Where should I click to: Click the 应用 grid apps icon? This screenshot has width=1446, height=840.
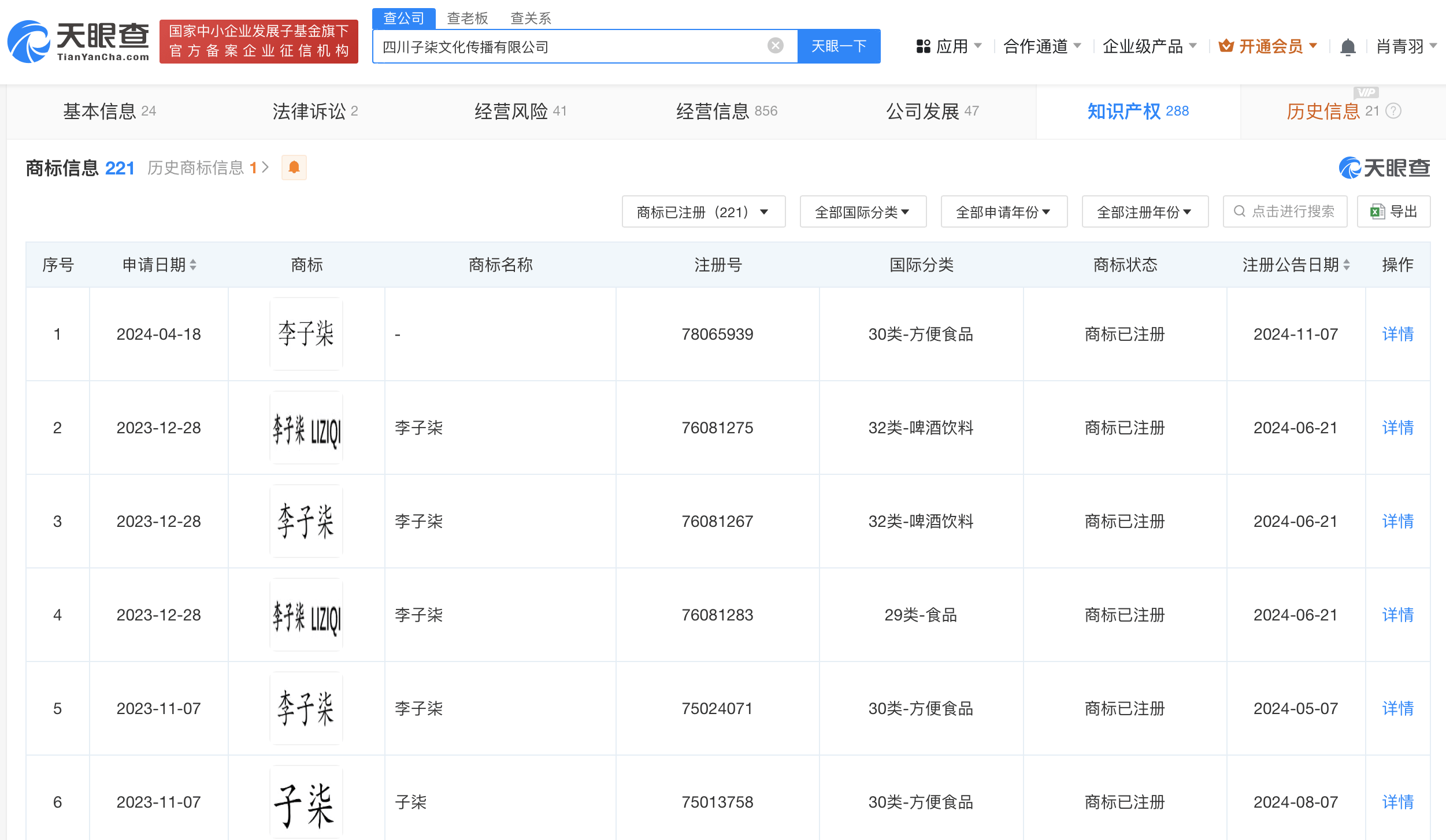923,46
